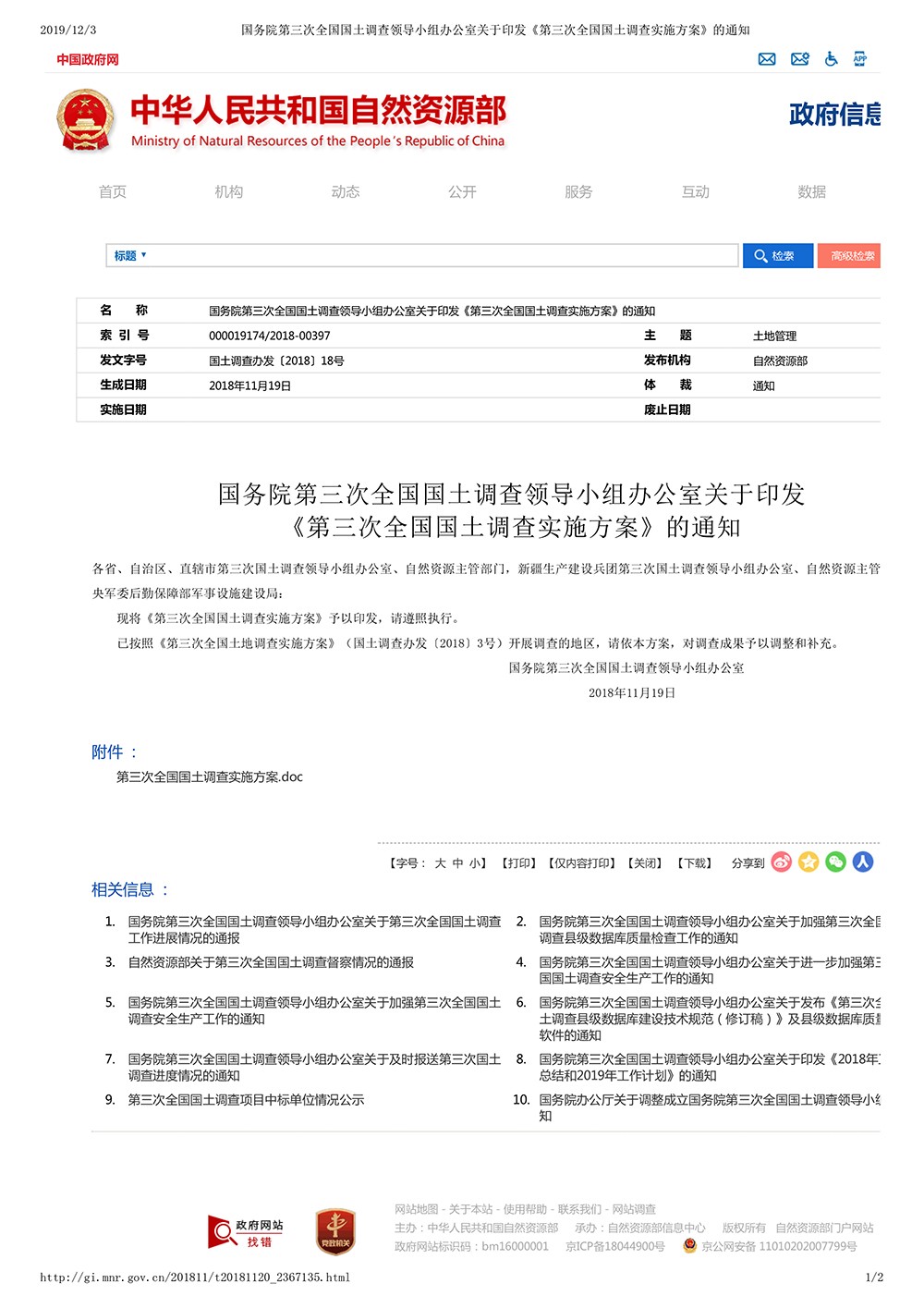Open the 机构 nav menu
The height and width of the screenshot is (1308, 924).
(x=229, y=191)
